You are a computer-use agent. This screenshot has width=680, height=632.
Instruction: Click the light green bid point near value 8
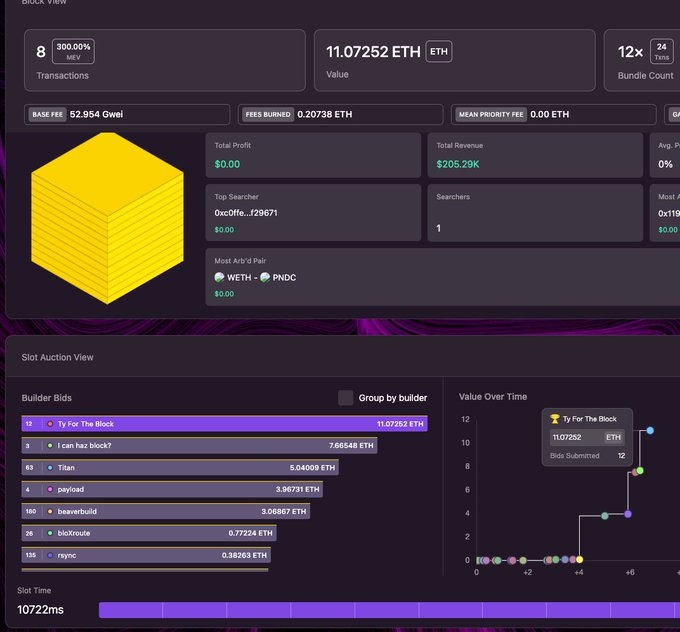[640, 471]
